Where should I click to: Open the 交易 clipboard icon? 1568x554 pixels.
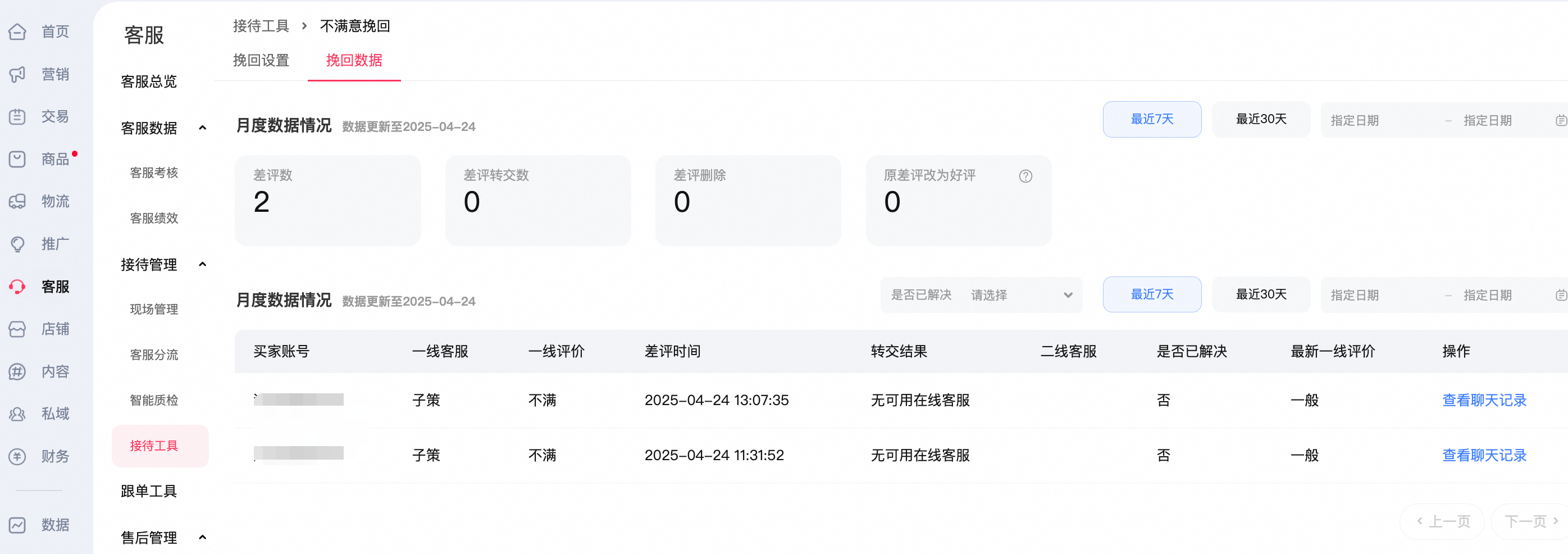[x=17, y=116]
